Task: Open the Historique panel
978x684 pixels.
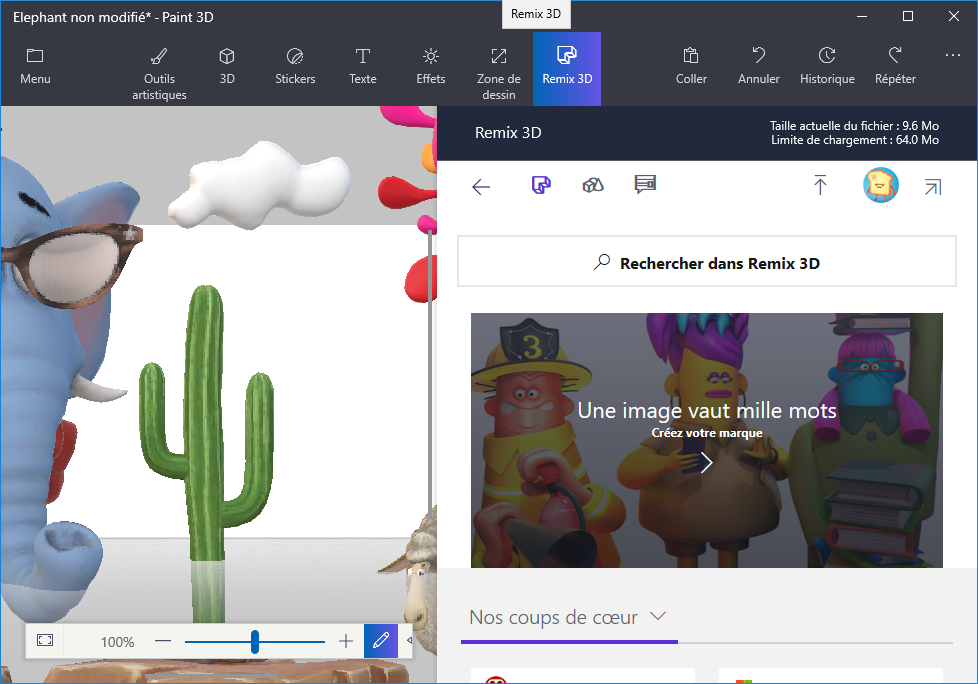Action: (x=827, y=67)
